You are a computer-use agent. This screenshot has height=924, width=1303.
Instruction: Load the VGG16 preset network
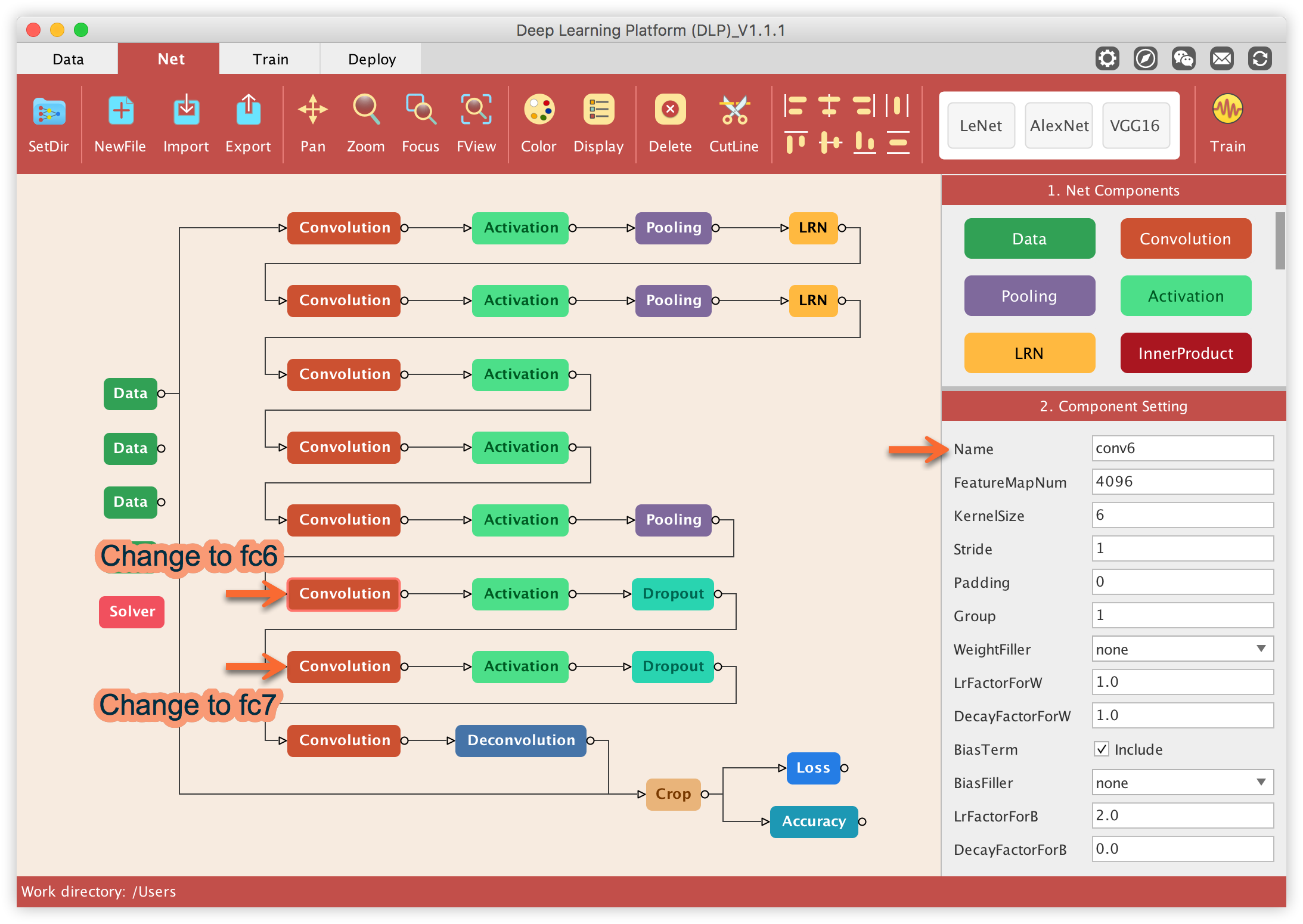pos(1135,126)
